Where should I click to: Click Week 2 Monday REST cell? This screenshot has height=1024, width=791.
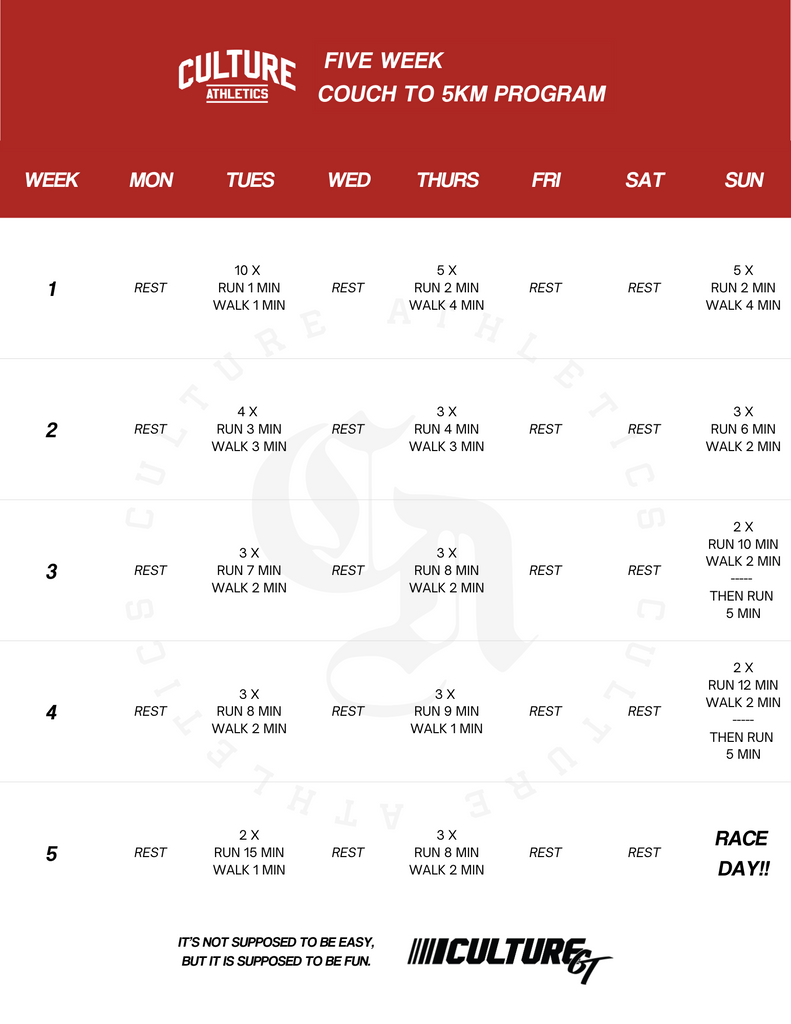click(150, 429)
